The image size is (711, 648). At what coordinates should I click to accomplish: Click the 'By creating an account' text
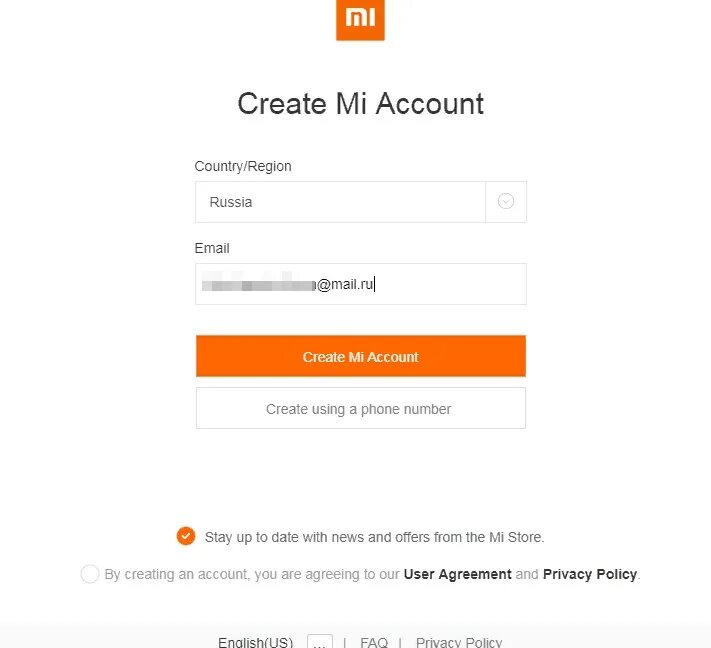click(250, 574)
